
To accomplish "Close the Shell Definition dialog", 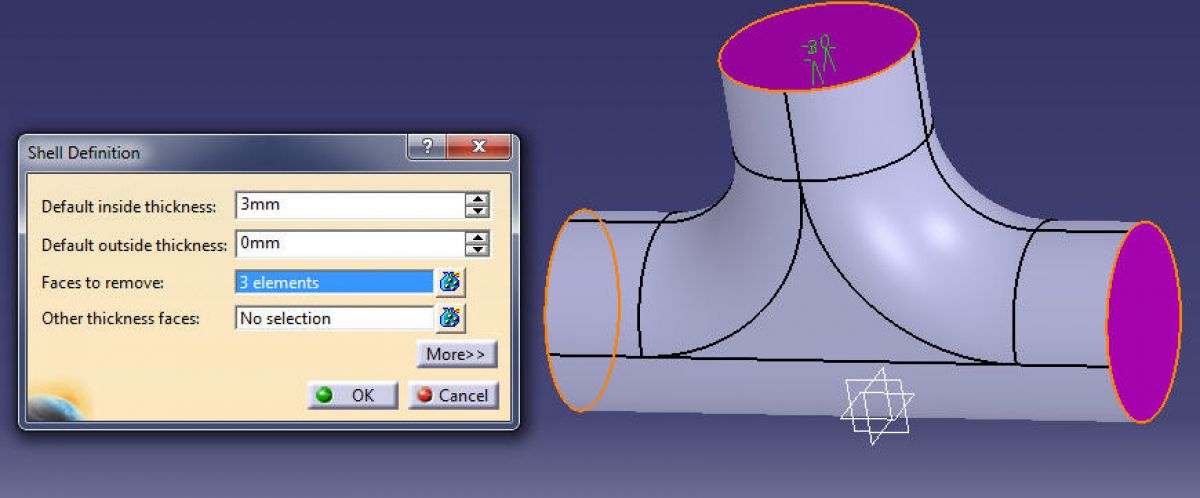I will pos(478,147).
